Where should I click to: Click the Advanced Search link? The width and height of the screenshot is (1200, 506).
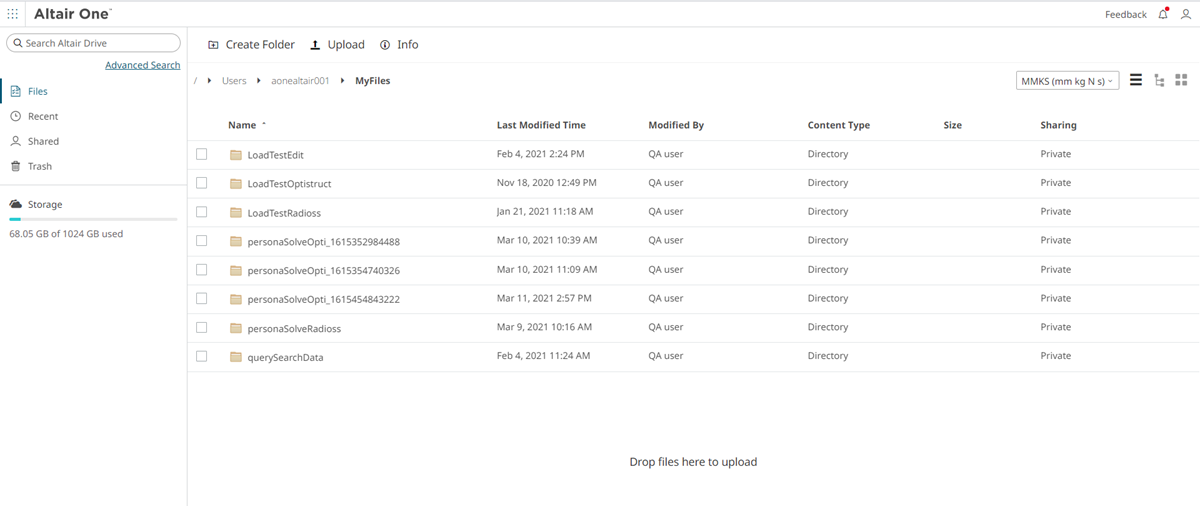tap(142, 65)
